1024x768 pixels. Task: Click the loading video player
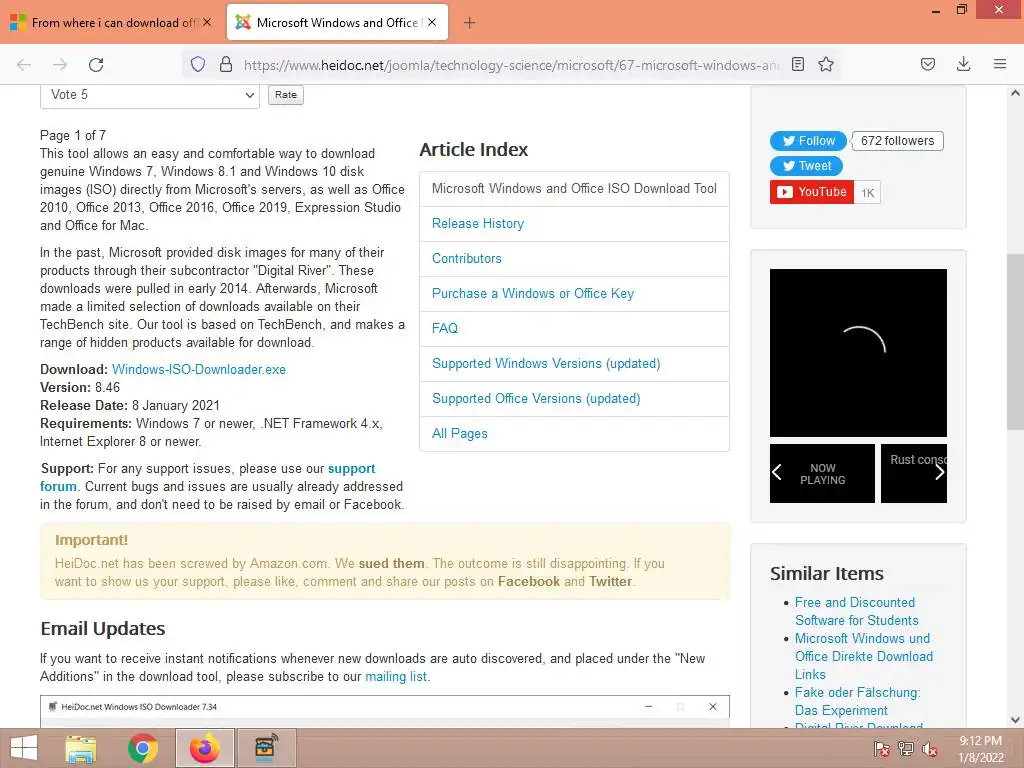click(858, 353)
